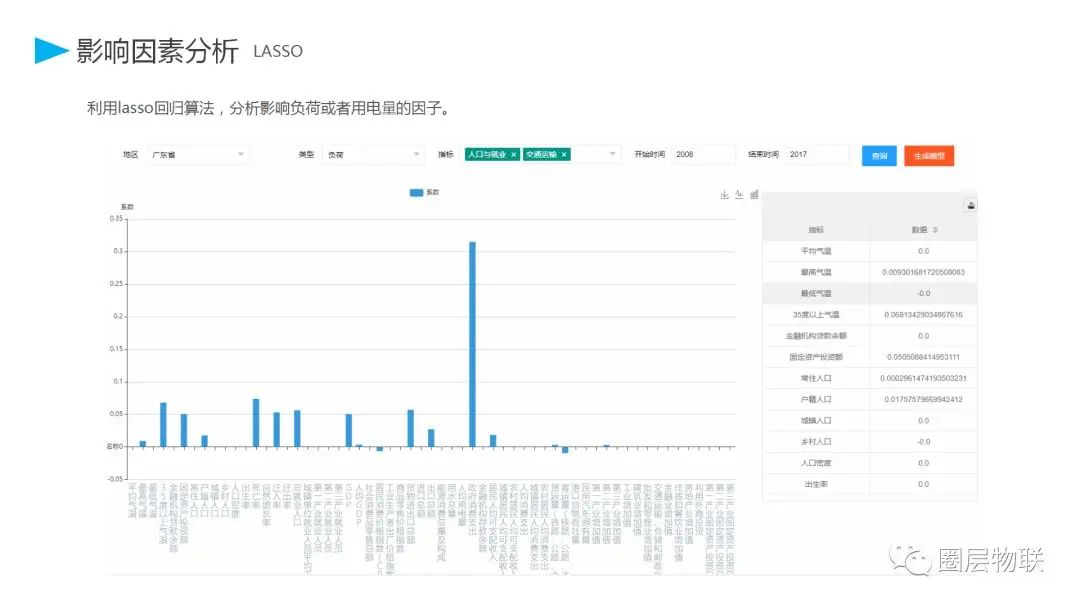Click the 指标 column header

click(x=816, y=230)
